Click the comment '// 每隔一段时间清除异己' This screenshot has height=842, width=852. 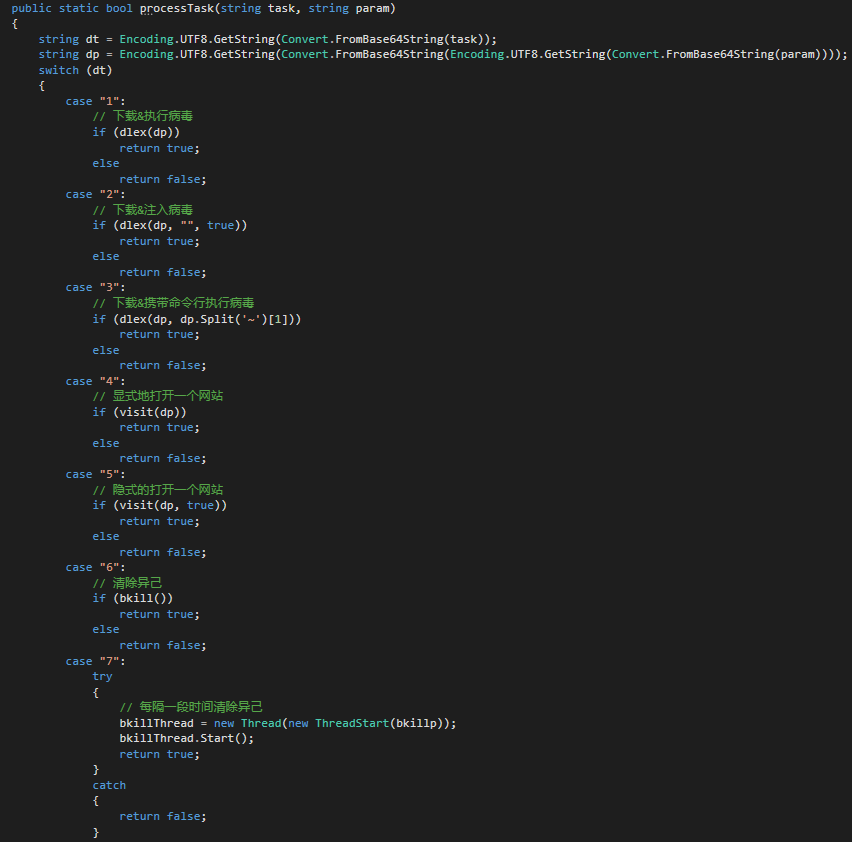(x=191, y=707)
